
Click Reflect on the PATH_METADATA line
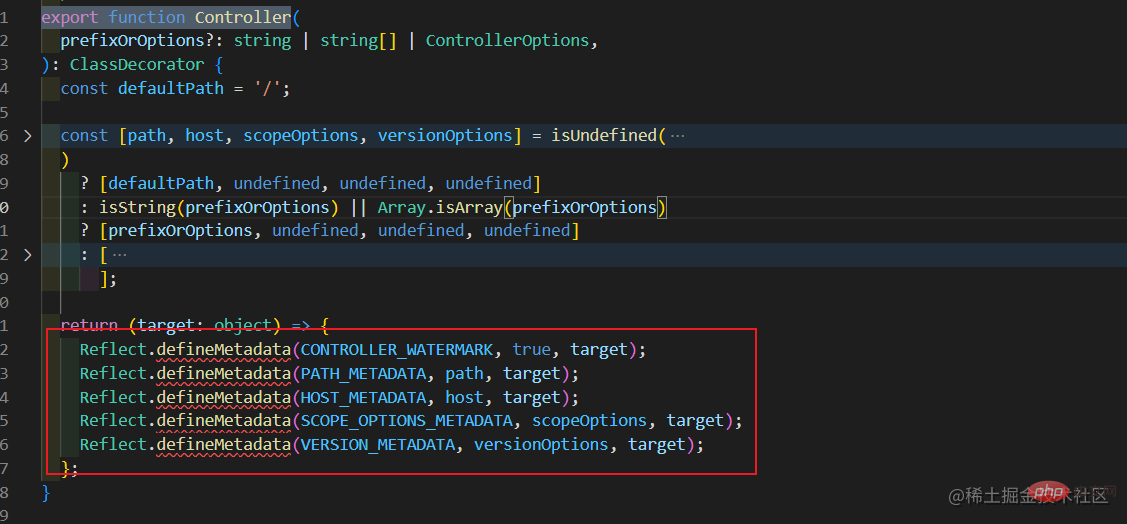(x=114, y=374)
